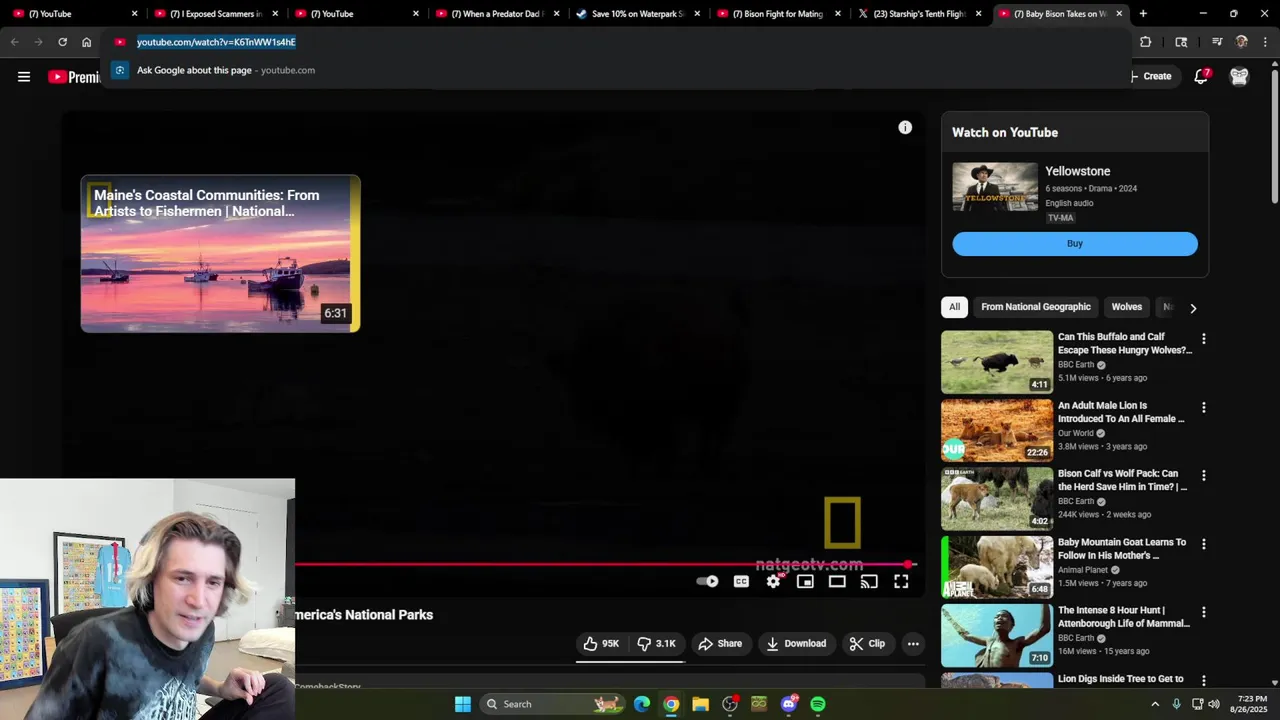This screenshot has height=720, width=1280.
Task: Click the video info card icon
Action: pyautogui.click(x=905, y=127)
